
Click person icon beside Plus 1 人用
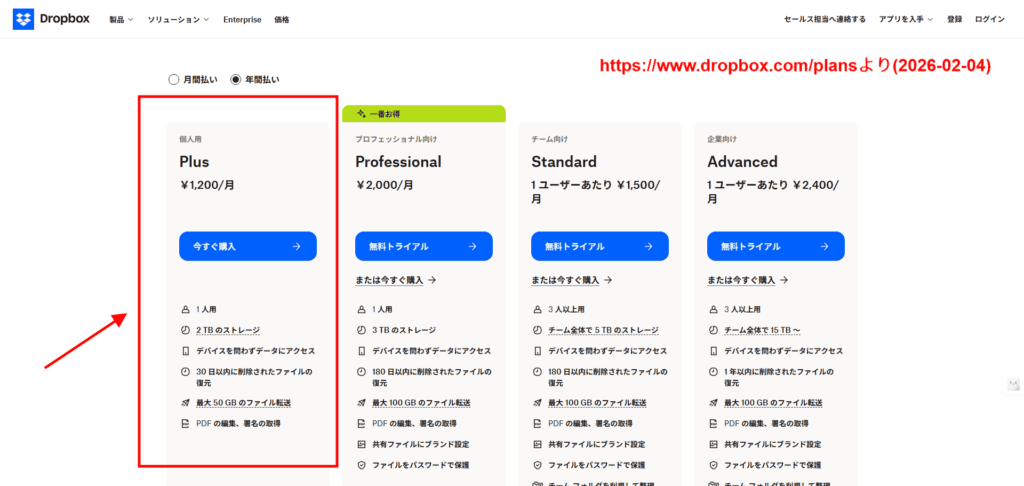click(185, 309)
